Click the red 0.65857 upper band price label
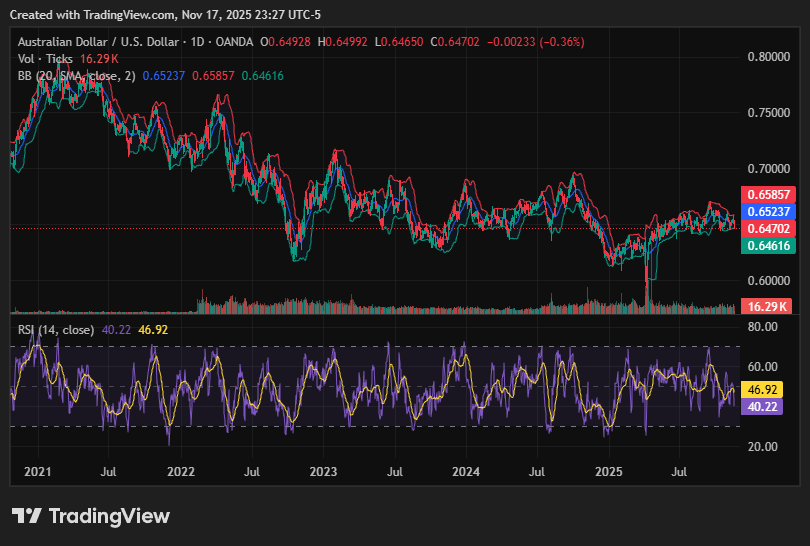The width and height of the screenshot is (810, 546). [767, 194]
